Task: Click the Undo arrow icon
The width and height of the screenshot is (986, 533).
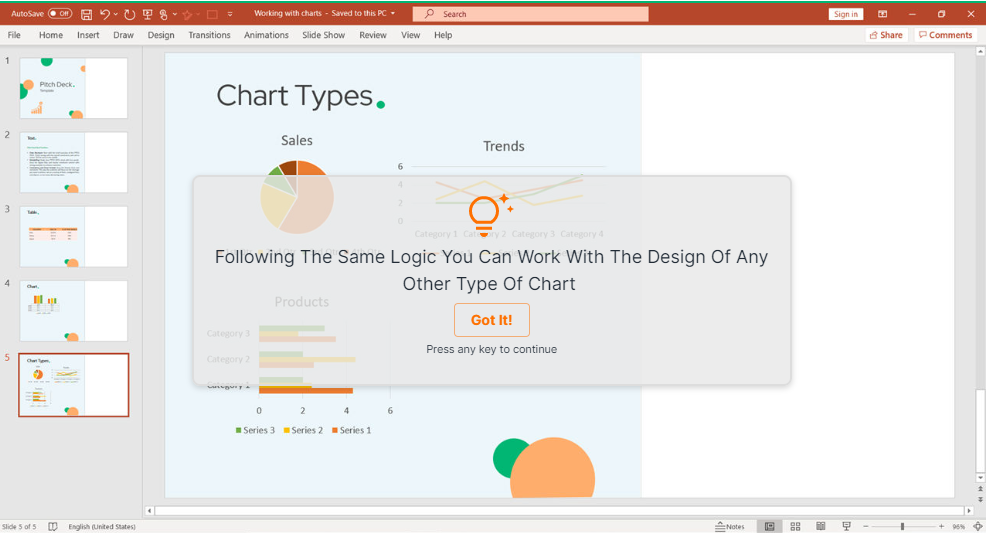Action: [105, 14]
